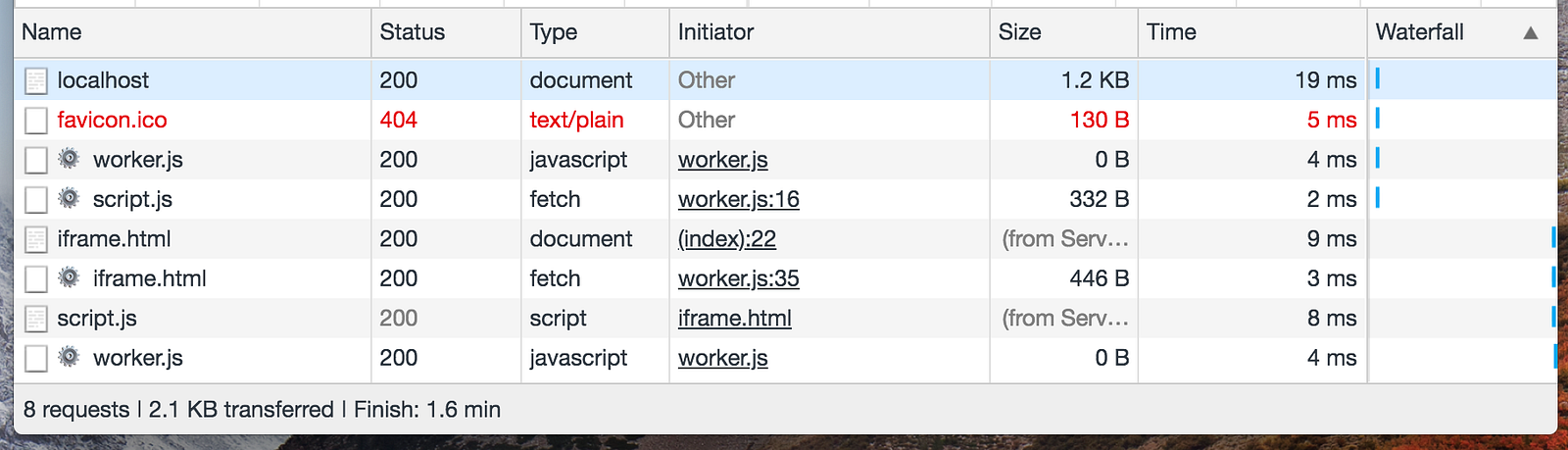
Task: Click the gear icon beside fetched iframe.html
Action: [x=69, y=278]
